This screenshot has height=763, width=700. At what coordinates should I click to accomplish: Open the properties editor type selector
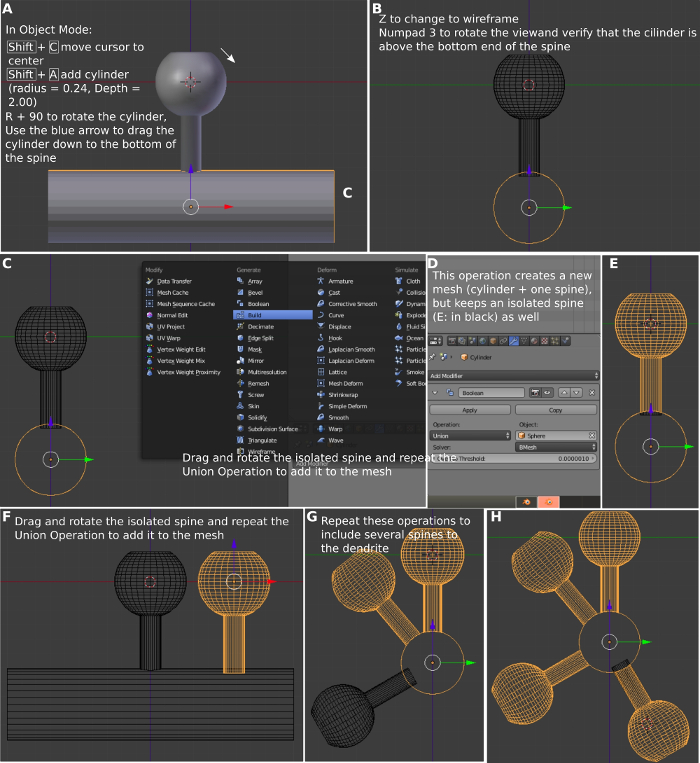tap(435, 341)
